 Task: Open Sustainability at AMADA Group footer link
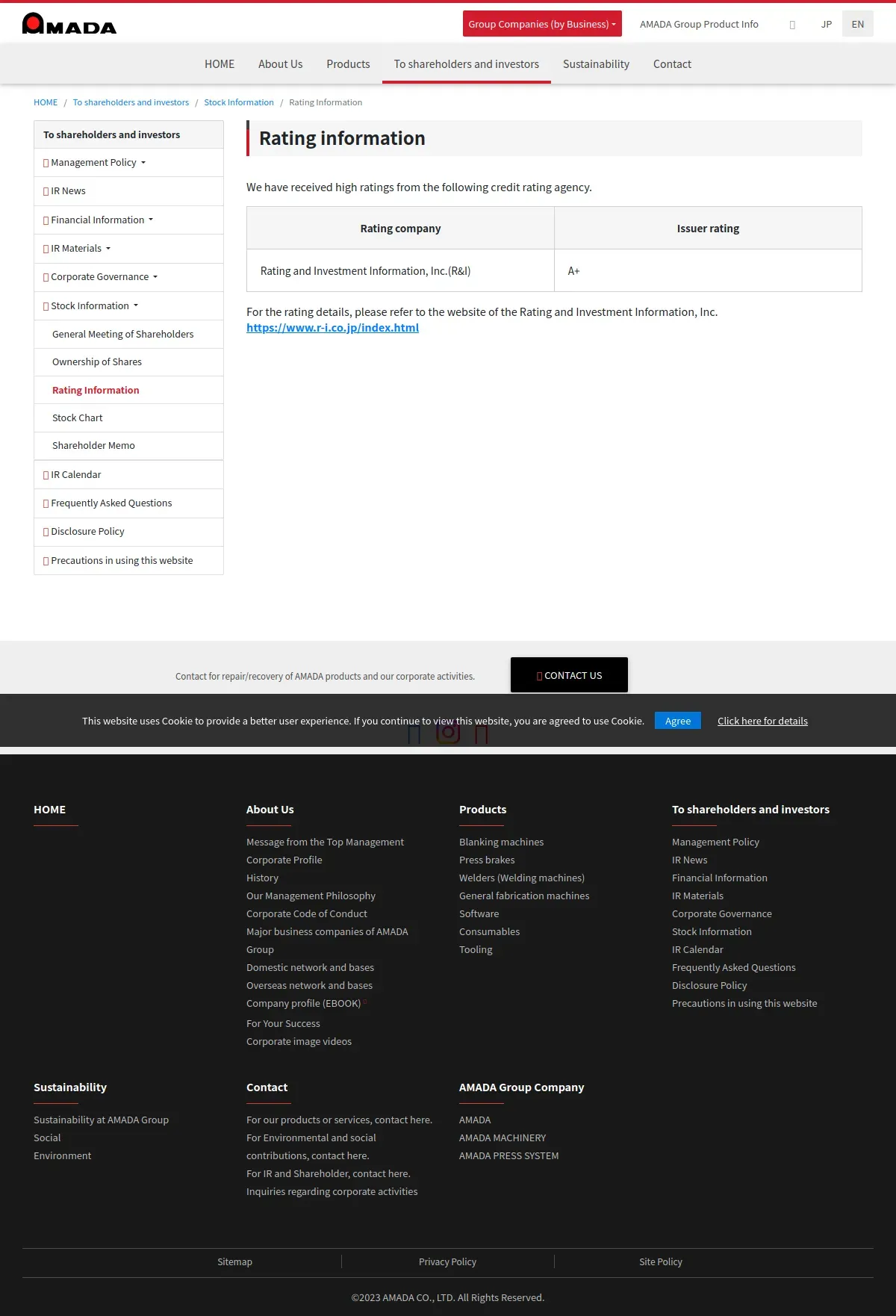coord(101,1120)
